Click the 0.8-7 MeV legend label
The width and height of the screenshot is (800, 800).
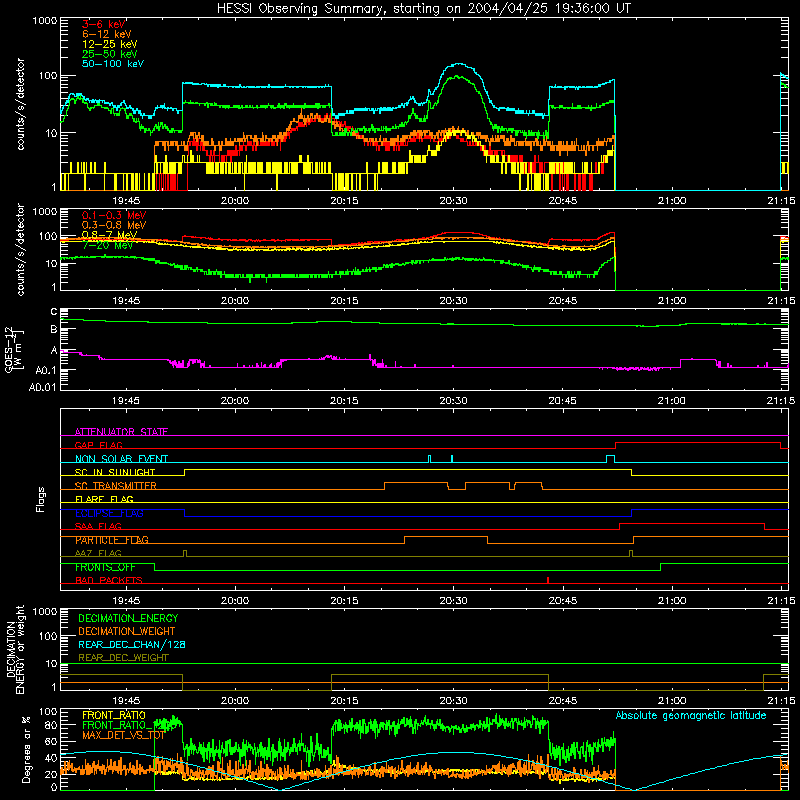coord(109,235)
